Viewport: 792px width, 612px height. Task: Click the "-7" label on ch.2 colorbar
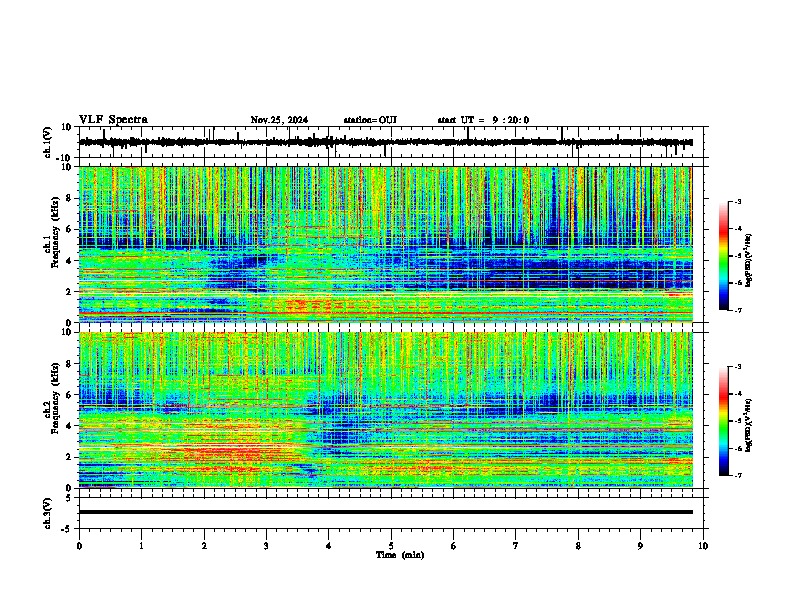[738, 475]
